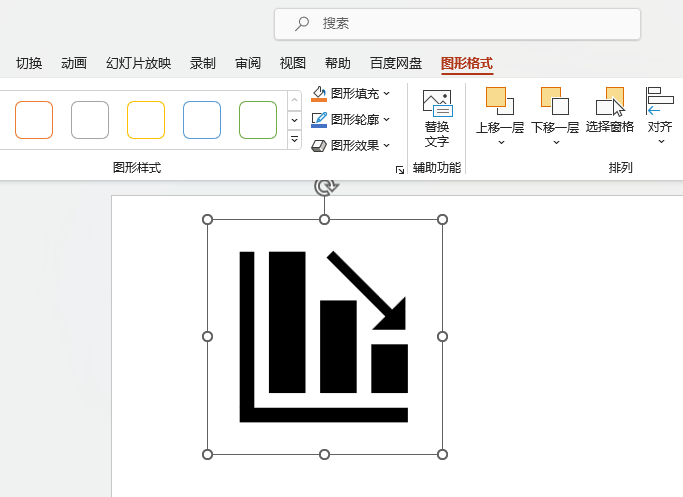Click the 下移一层 send backward icon
This screenshot has height=497, width=683.
(x=555, y=101)
